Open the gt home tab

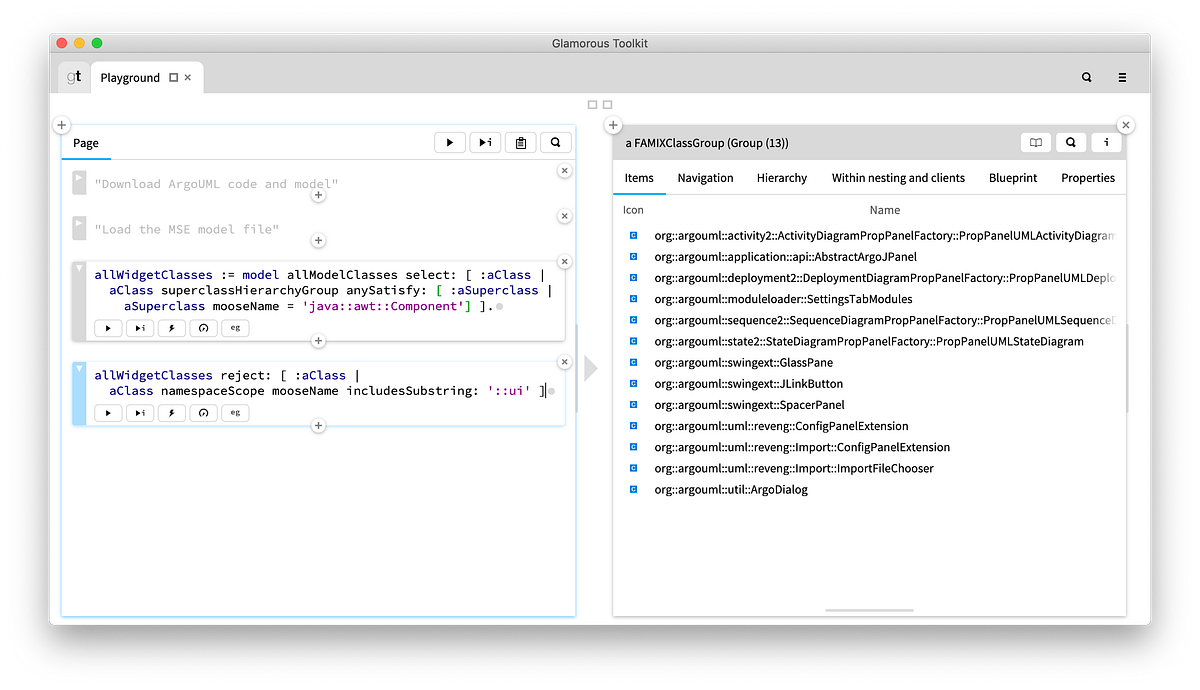coord(74,77)
